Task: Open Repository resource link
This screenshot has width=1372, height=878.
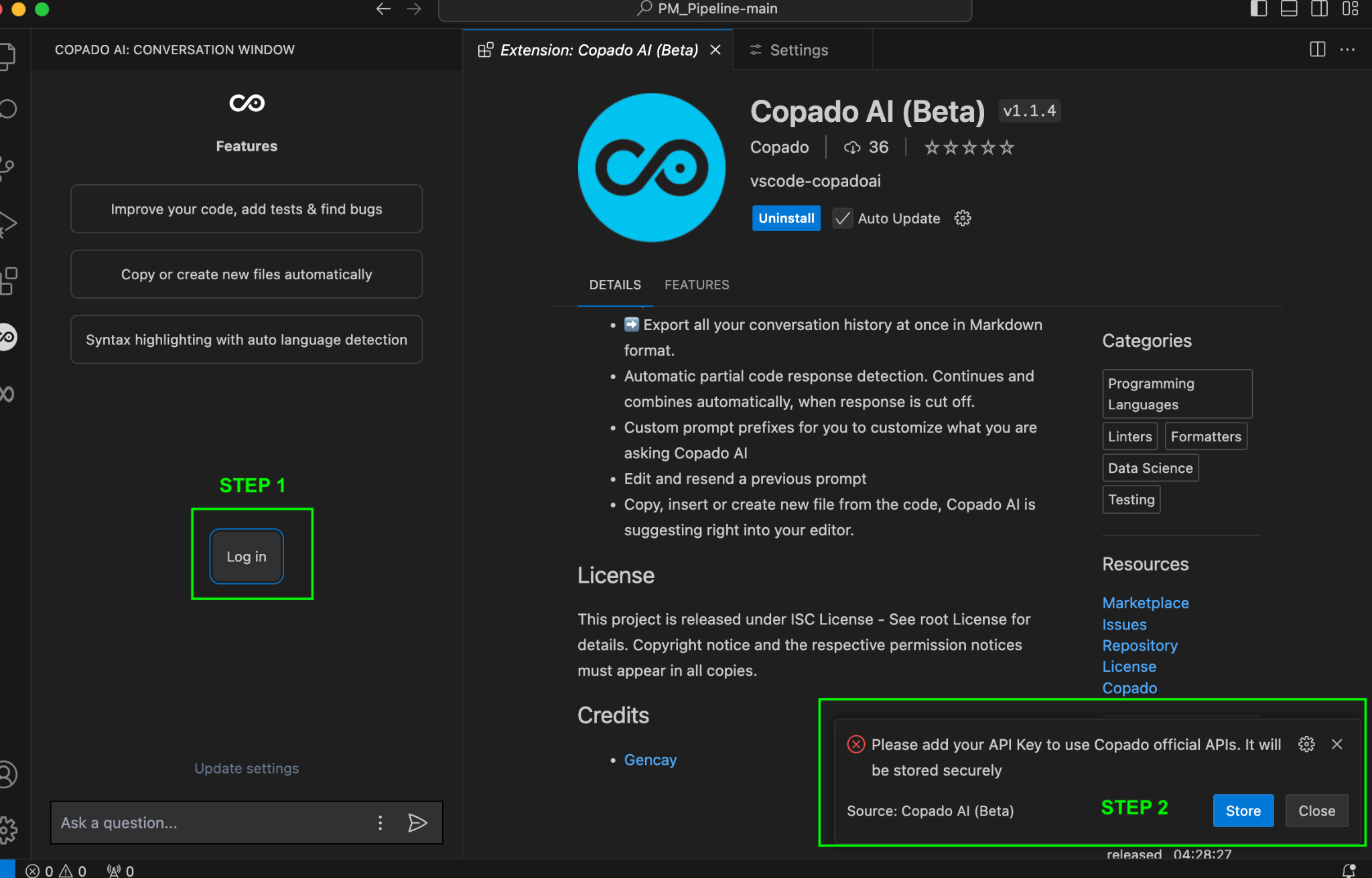Action: 1140,646
